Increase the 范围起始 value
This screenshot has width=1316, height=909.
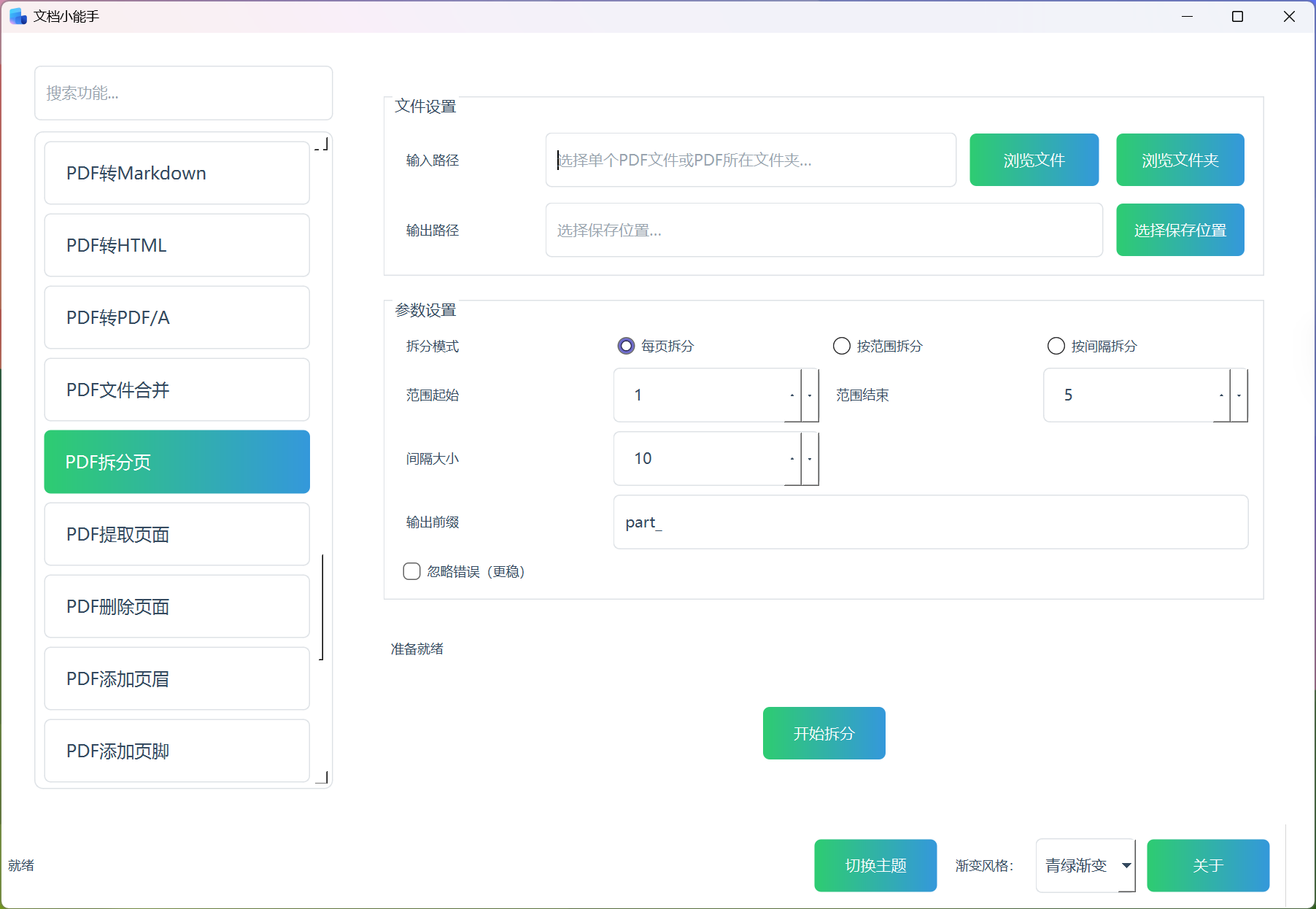792,395
